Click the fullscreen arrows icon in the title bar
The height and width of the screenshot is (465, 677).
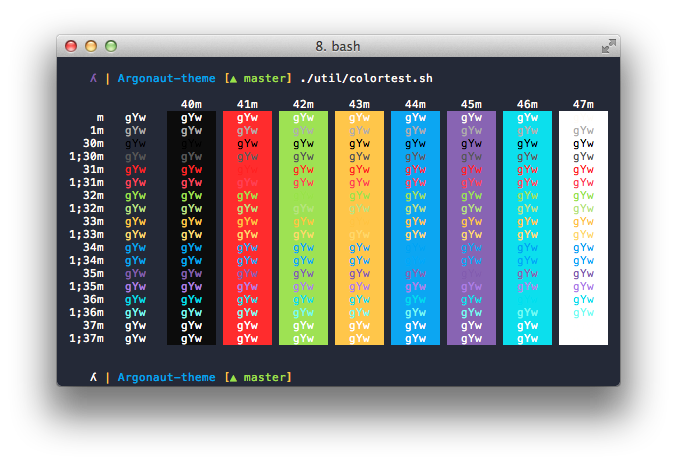click(x=609, y=46)
